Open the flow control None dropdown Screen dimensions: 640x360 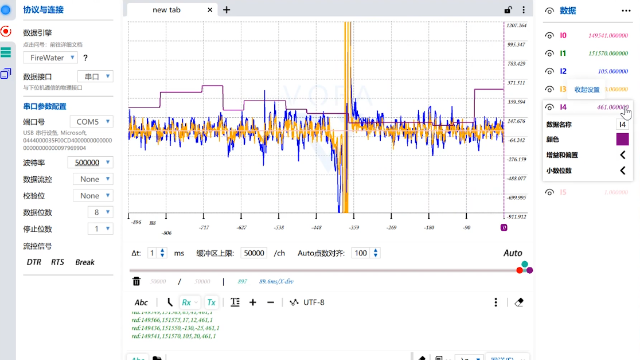coord(93,179)
